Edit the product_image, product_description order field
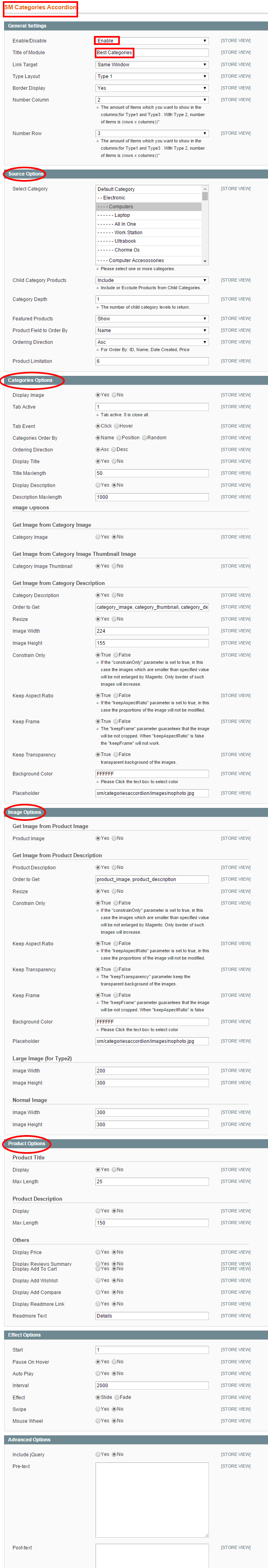The height and width of the screenshot is (1568, 268). [152, 879]
